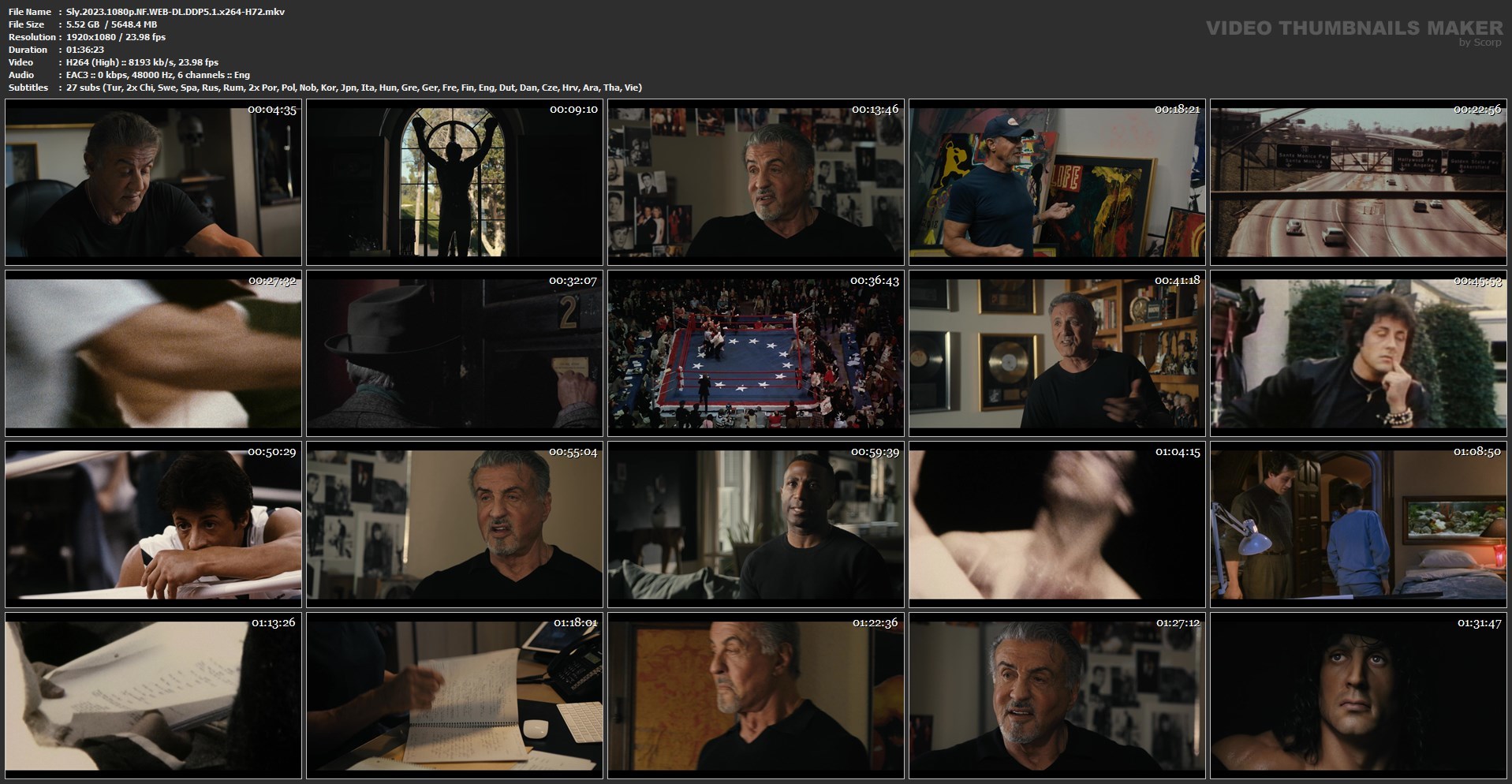Select the thumbnail at 00:41:18
The image size is (1512, 784).
[x=1057, y=353]
